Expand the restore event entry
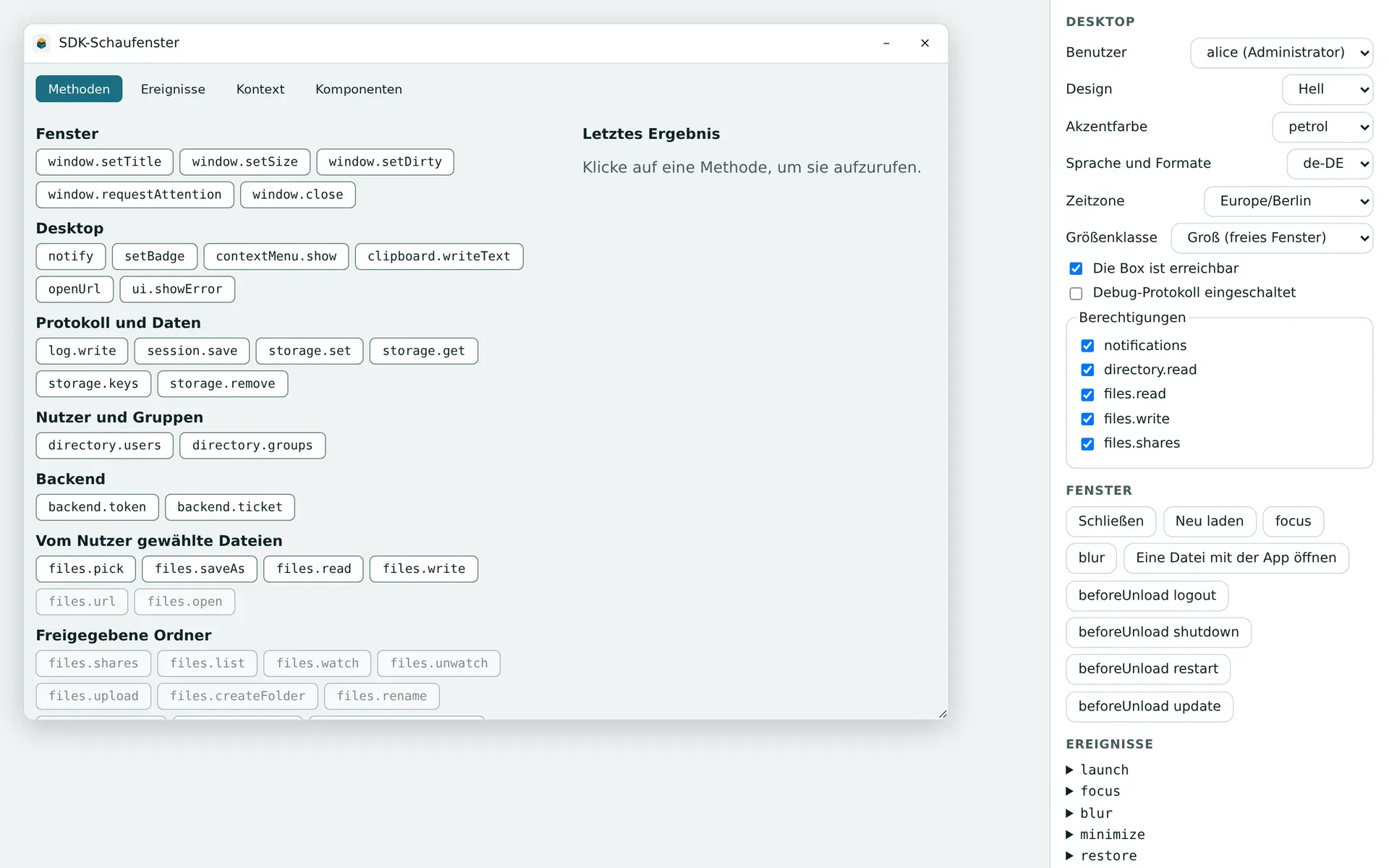Screen dimensions: 1389x868 click(1102, 856)
